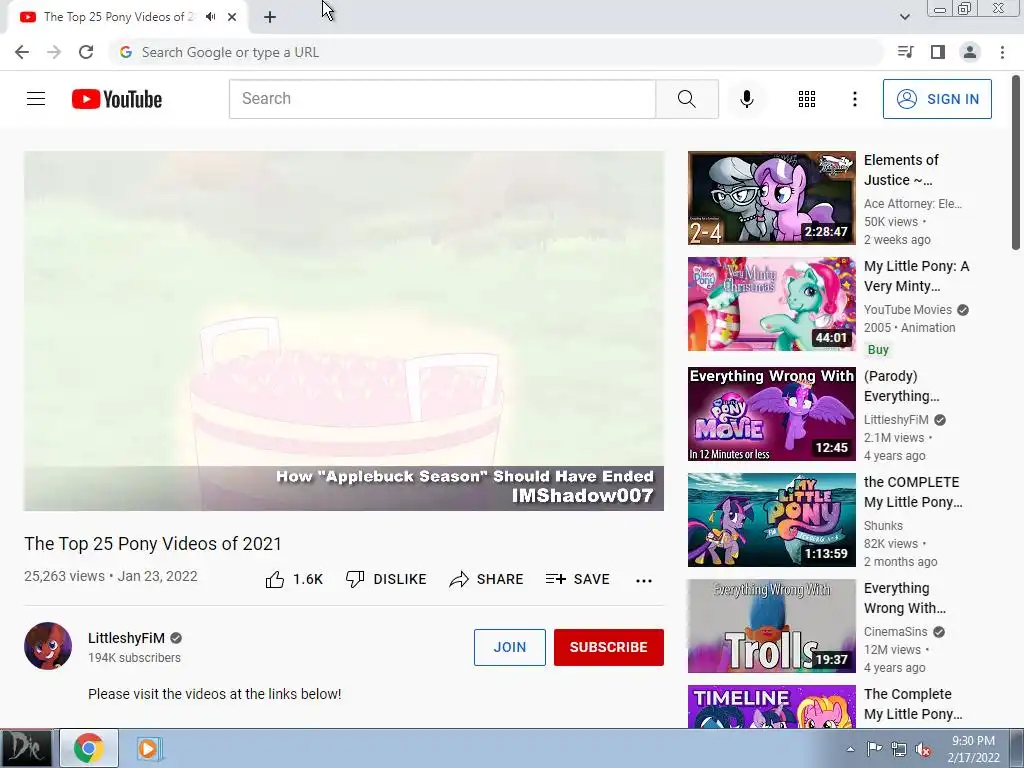Click '25,263 views • Jan 23, 2022' text
The image size is (1024, 768).
click(x=110, y=576)
